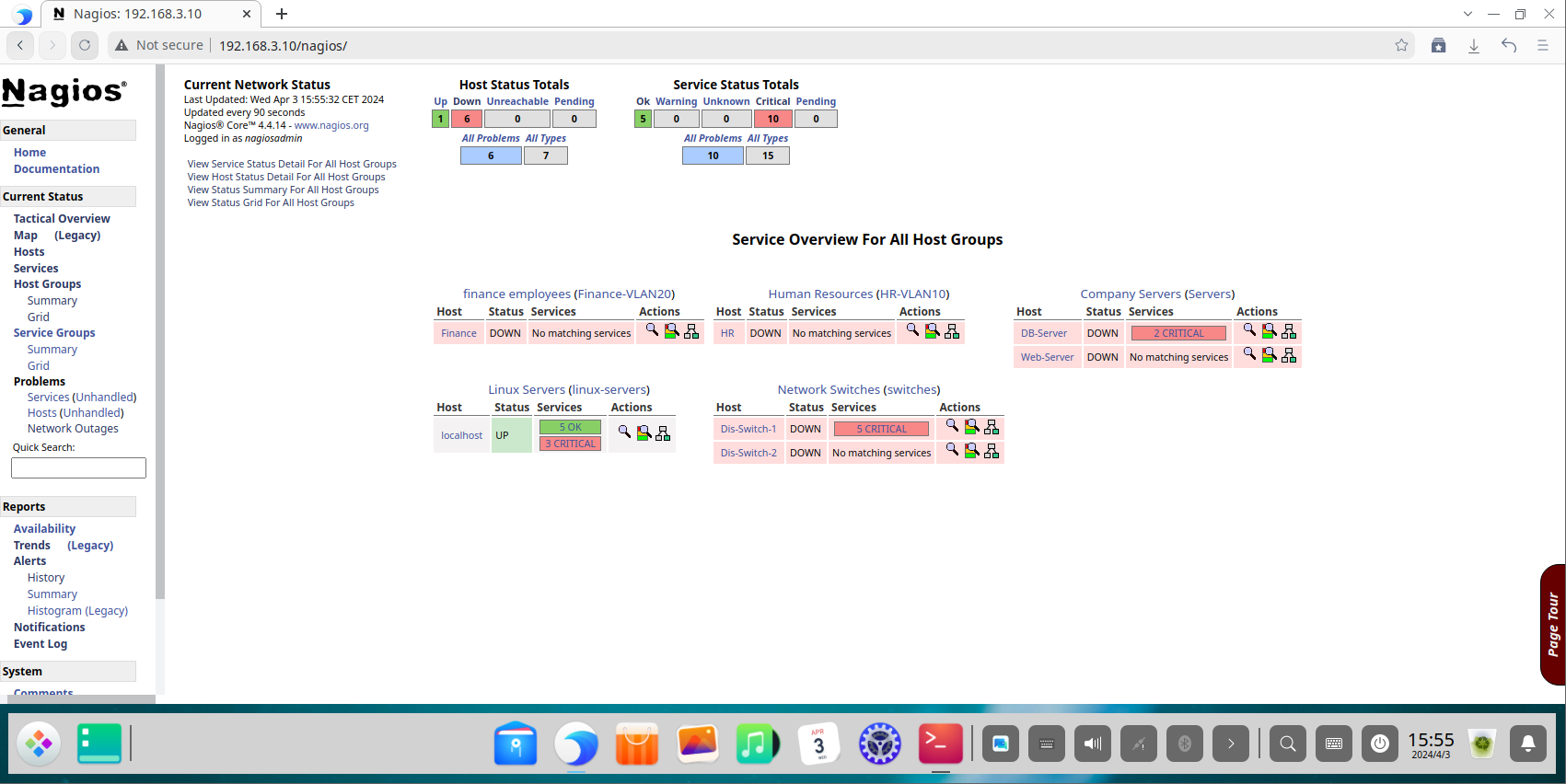Locate Dis-Switch-1 on map icon

pos(992,427)
